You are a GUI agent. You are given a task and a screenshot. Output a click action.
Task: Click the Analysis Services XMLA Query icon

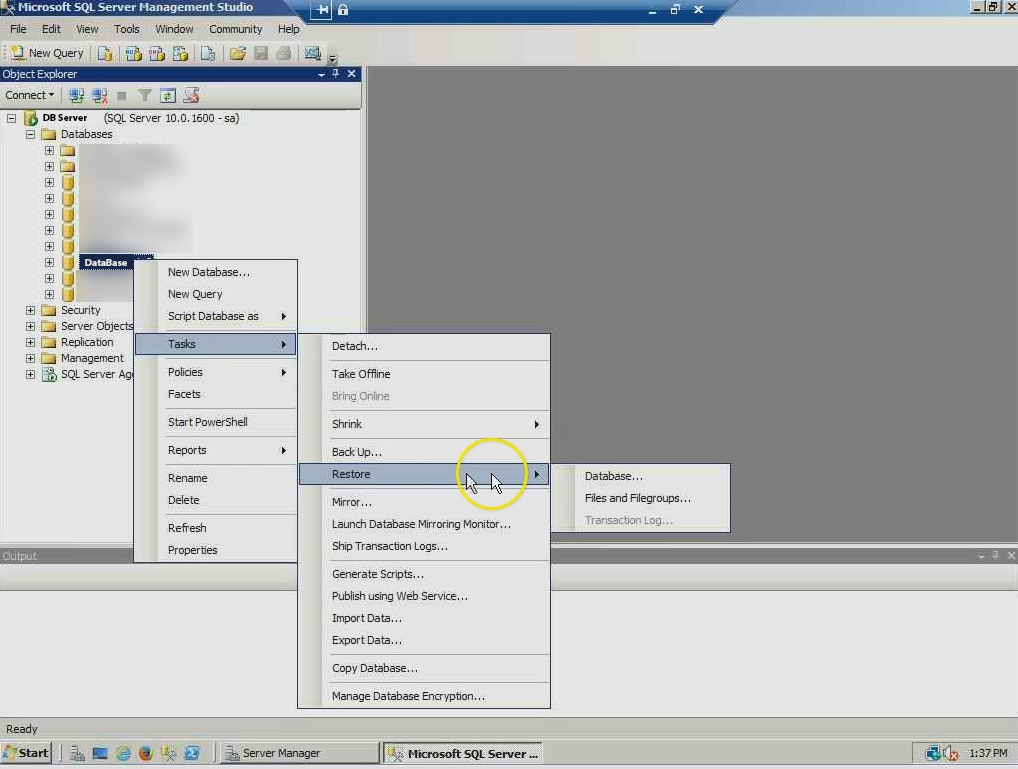180,53
